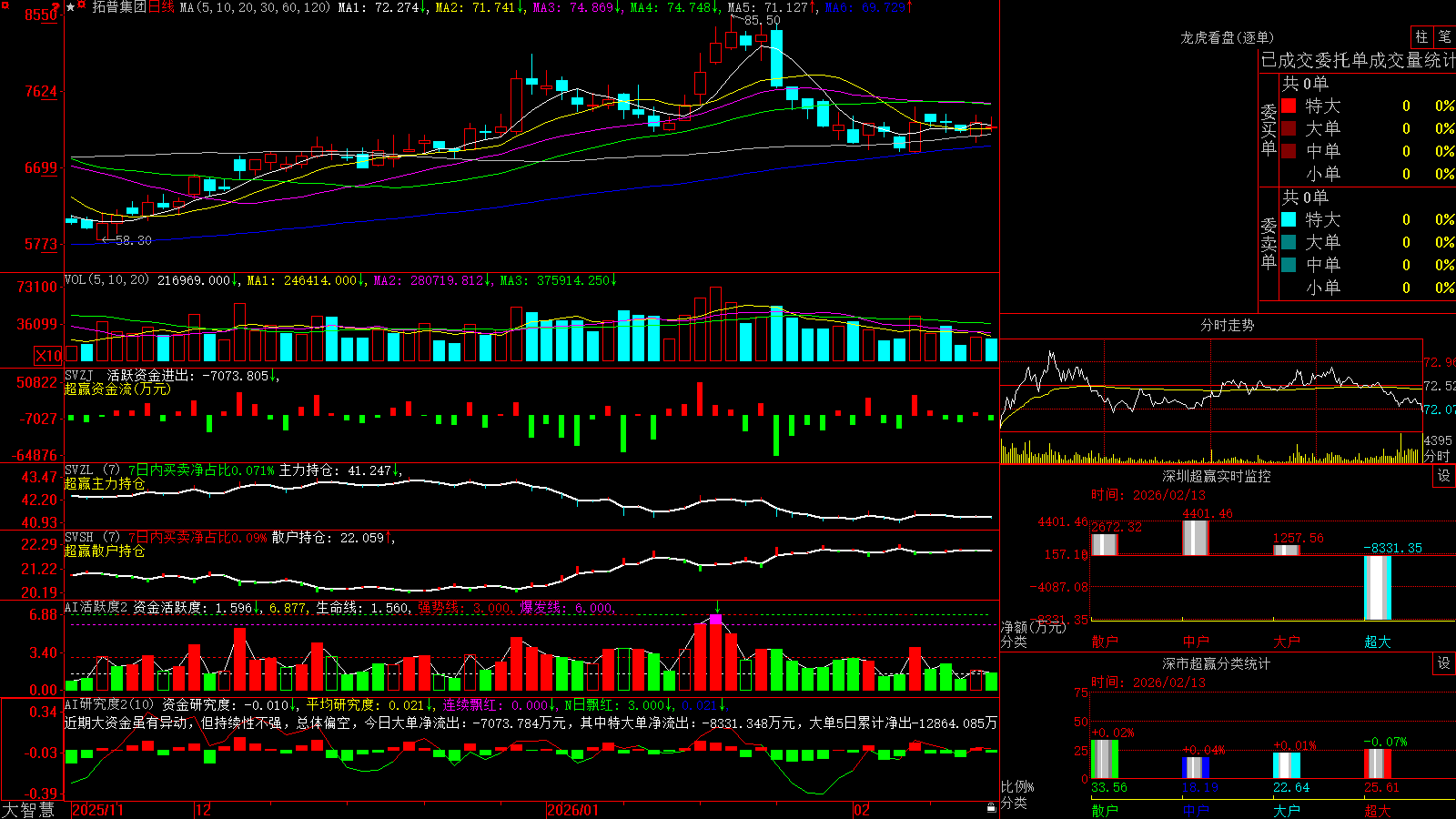Click the 大智慧 logo at bottom left
This screenshot has height=819, width=1456.
pos(28,809)
